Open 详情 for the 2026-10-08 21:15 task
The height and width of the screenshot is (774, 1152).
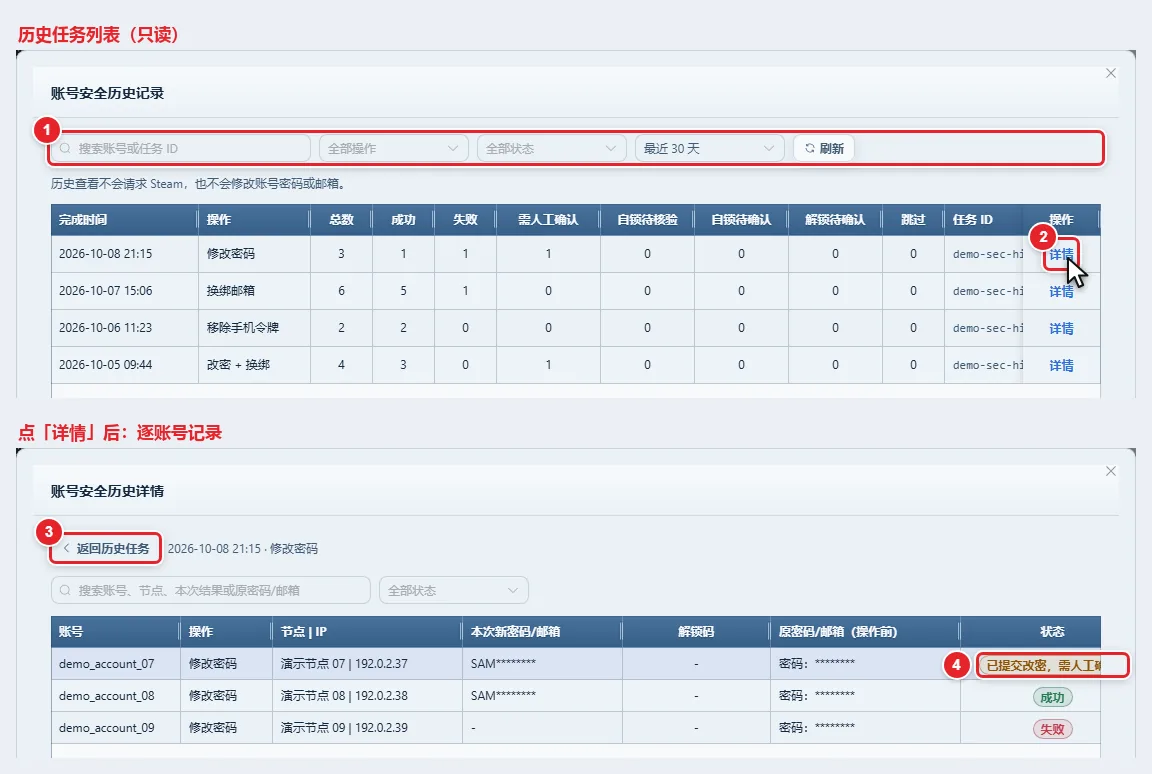click(1061, 254)
